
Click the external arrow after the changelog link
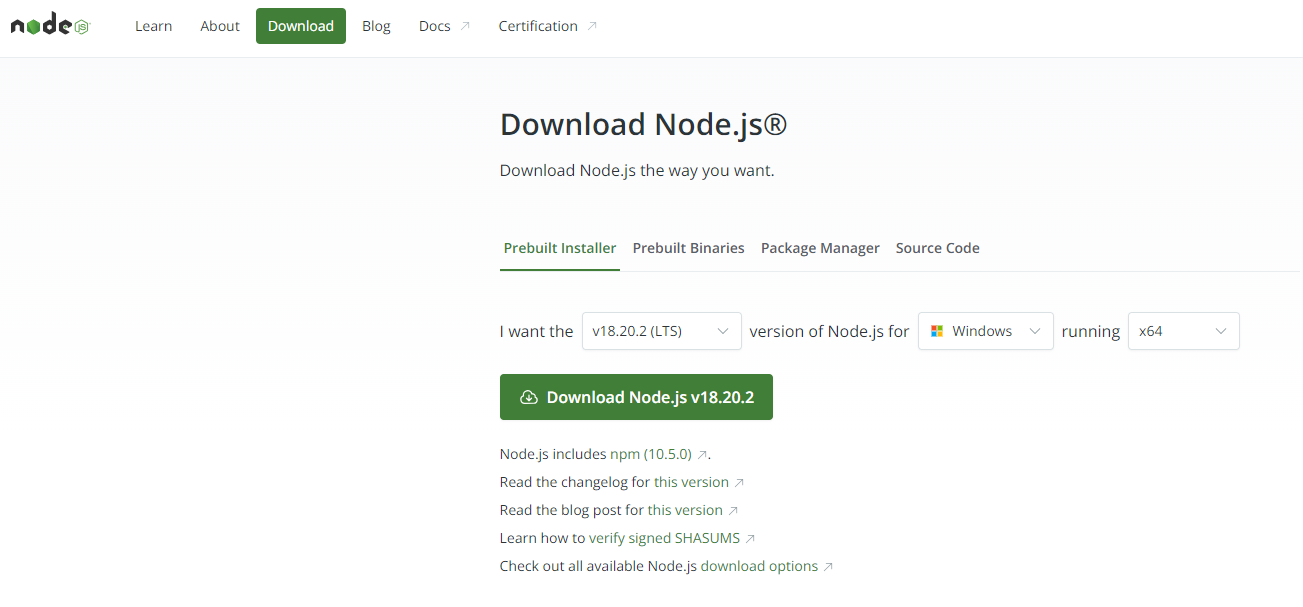[739, 482]
